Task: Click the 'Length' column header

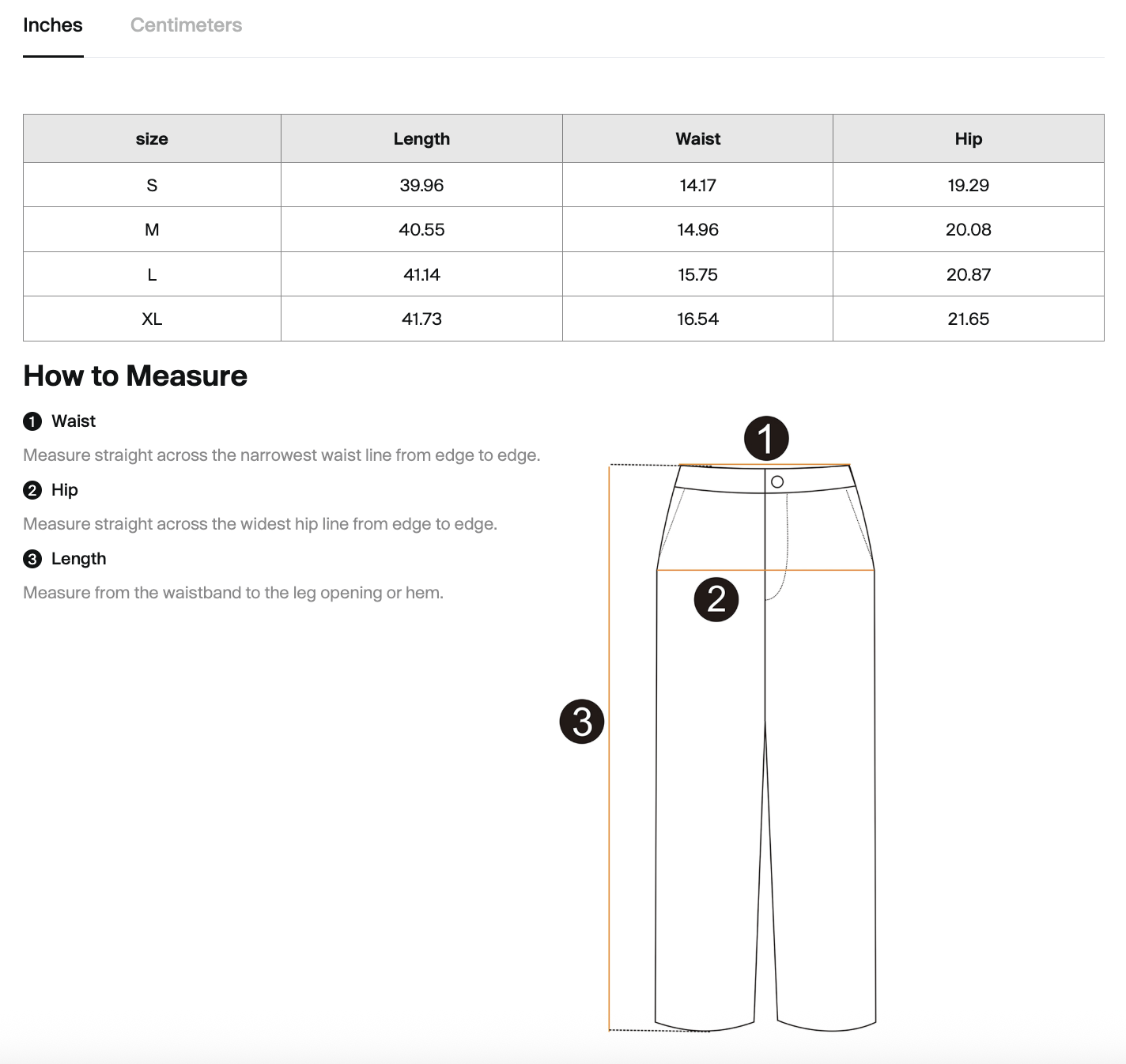Action: (x=421, y=139)
